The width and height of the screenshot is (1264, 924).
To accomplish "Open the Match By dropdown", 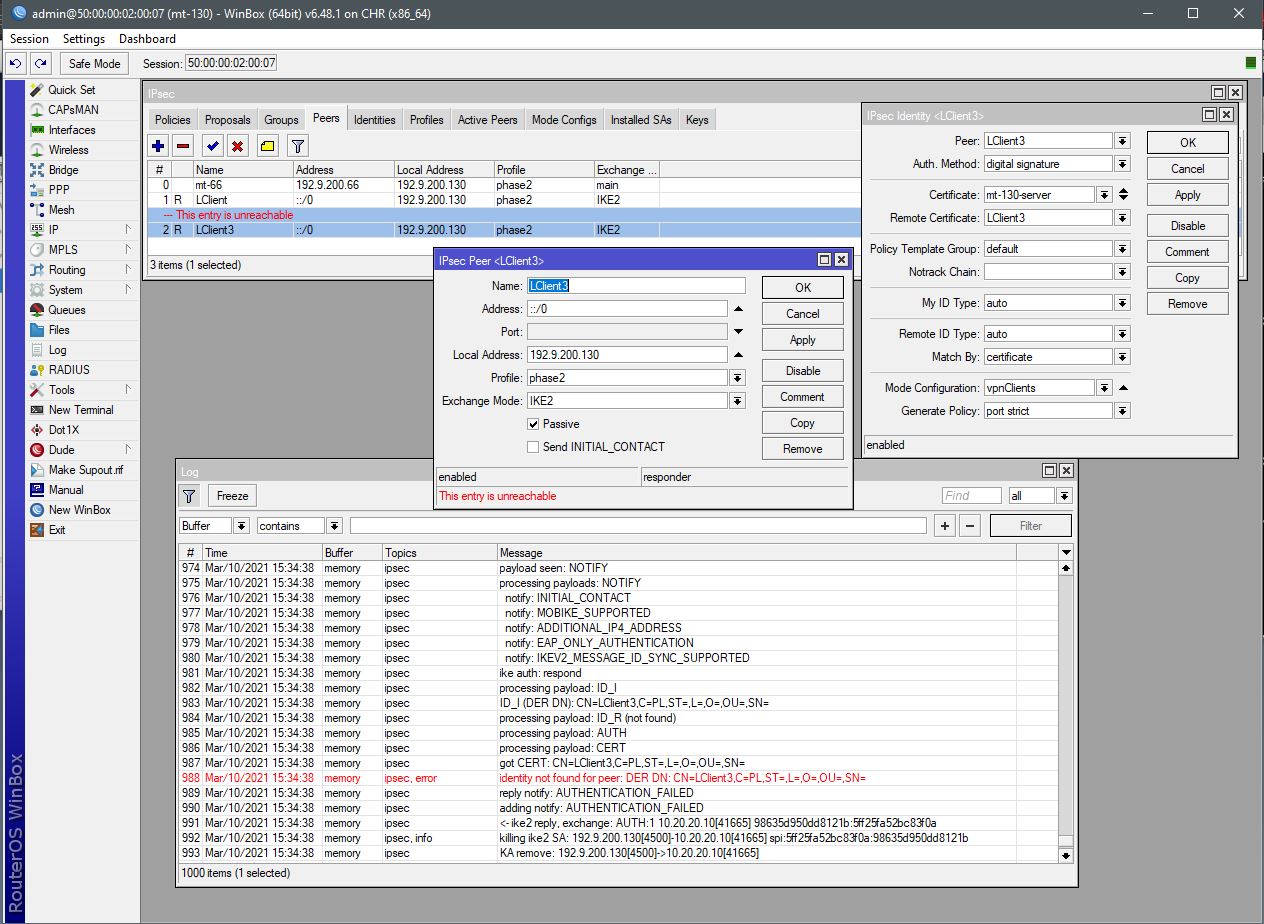I will [x=1123, y=357].
